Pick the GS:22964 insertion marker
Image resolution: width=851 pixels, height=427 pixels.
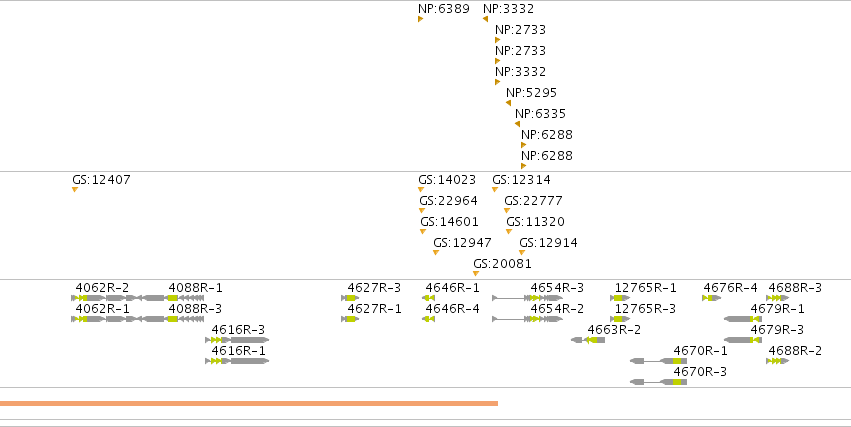pos(422,211)
